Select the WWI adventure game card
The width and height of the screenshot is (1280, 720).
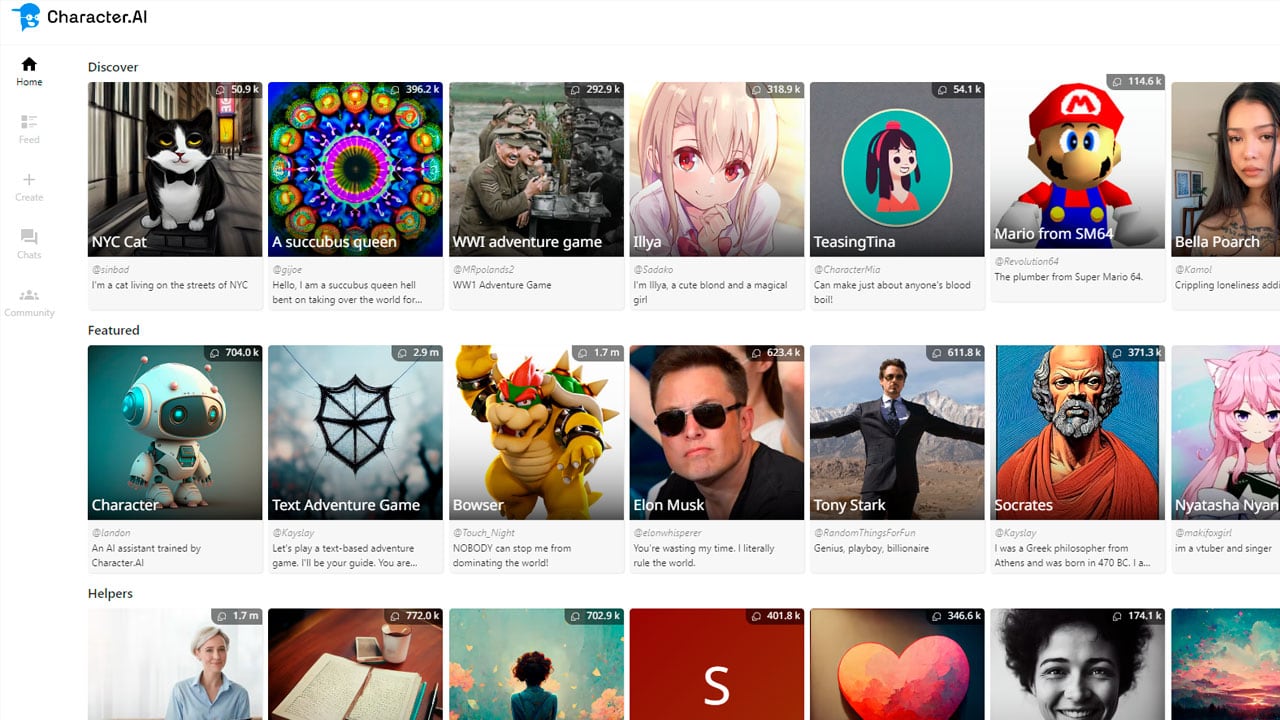coord(536,169)
